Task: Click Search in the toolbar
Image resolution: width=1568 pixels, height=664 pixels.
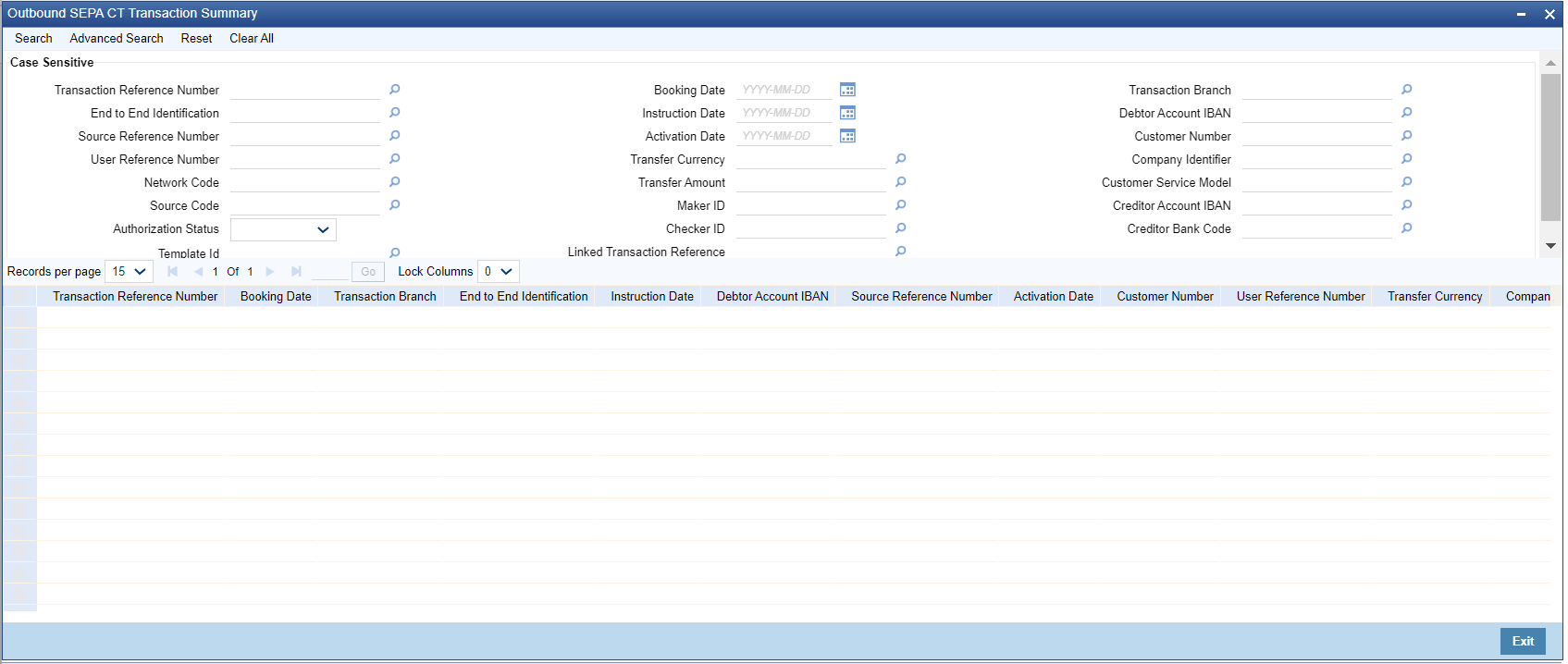Action: (x=33, y=38)
